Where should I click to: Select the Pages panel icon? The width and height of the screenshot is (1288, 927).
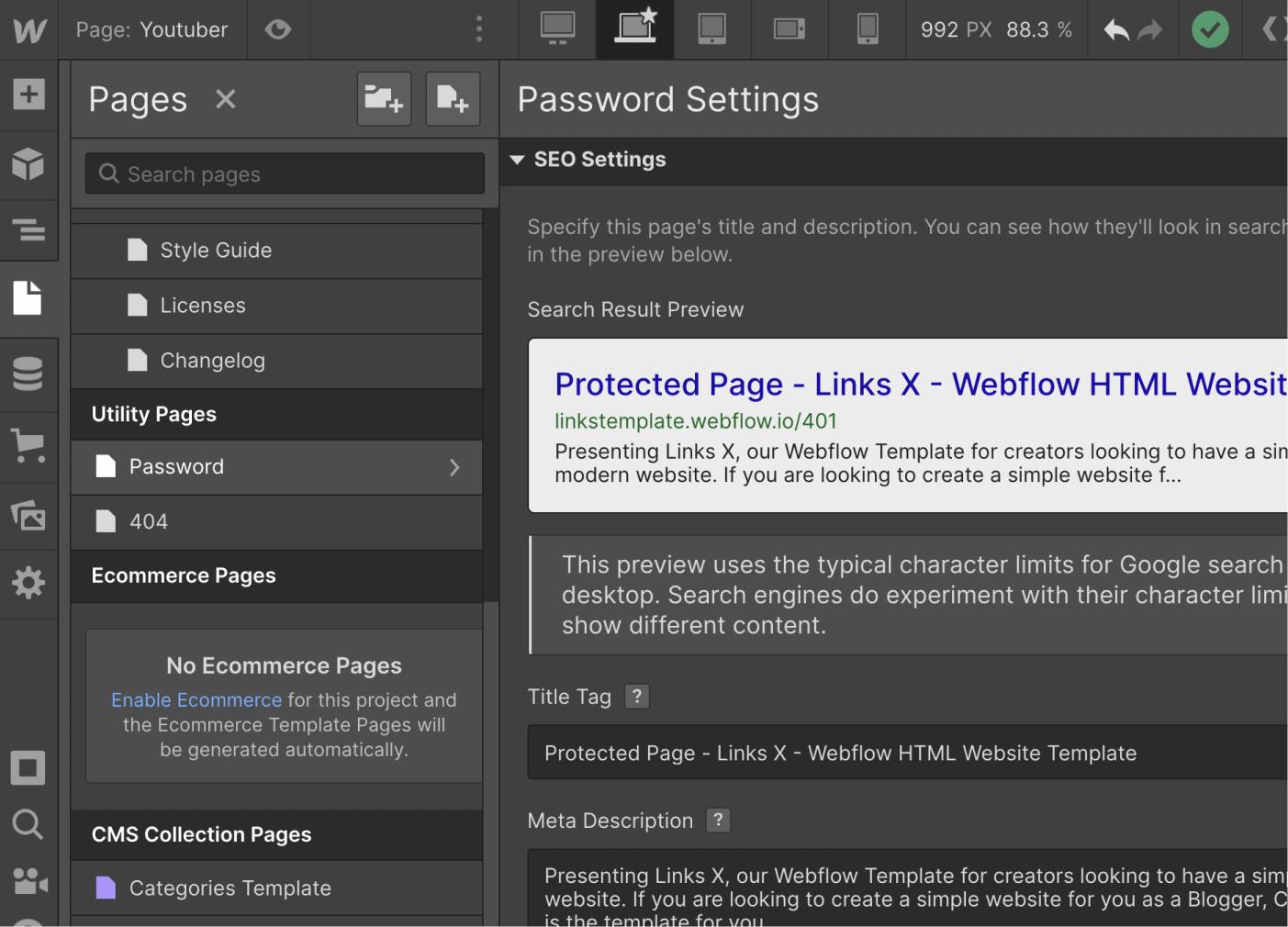tap(28, 298)
